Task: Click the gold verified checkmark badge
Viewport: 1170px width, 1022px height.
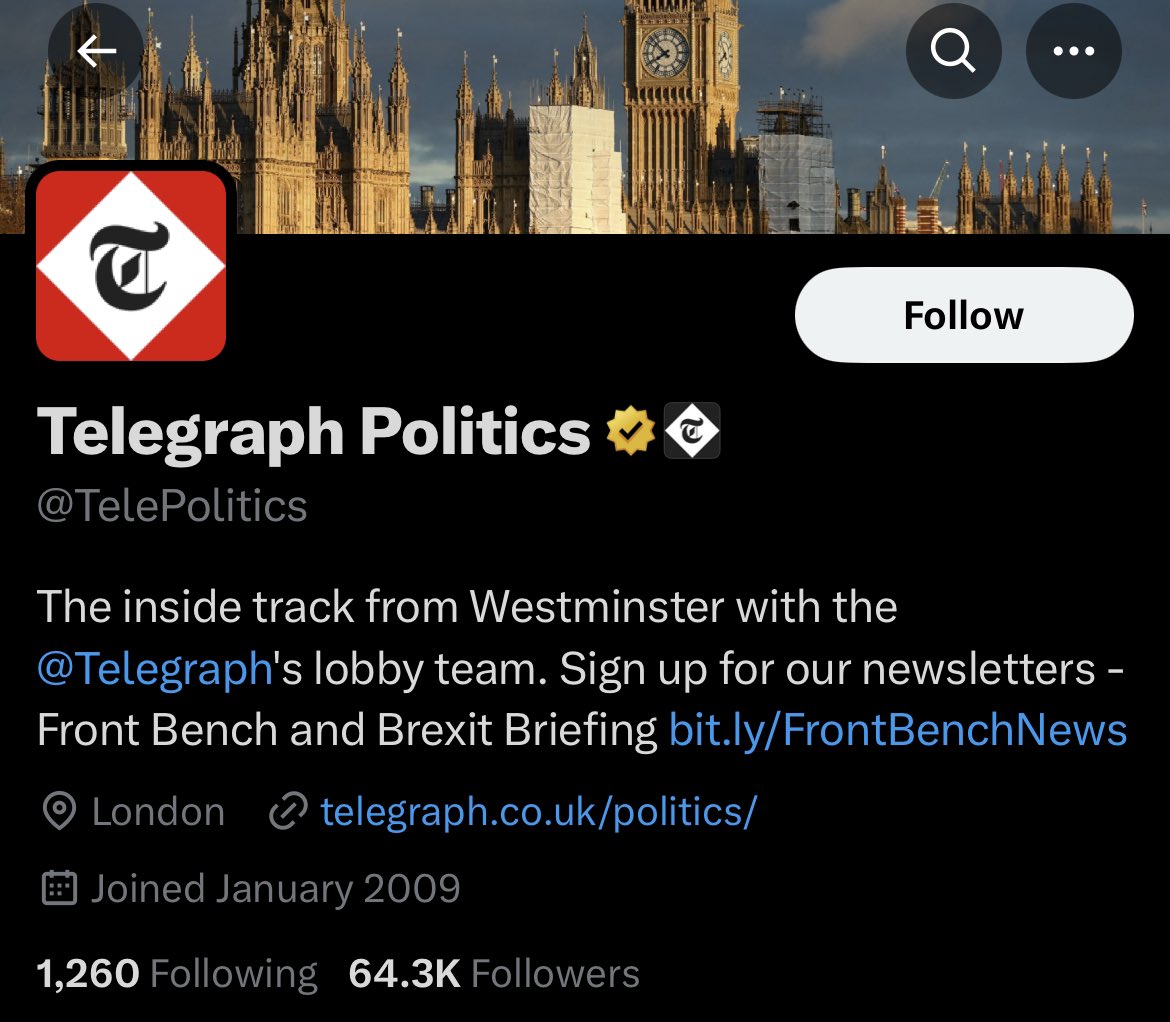Action: point(630,432)
